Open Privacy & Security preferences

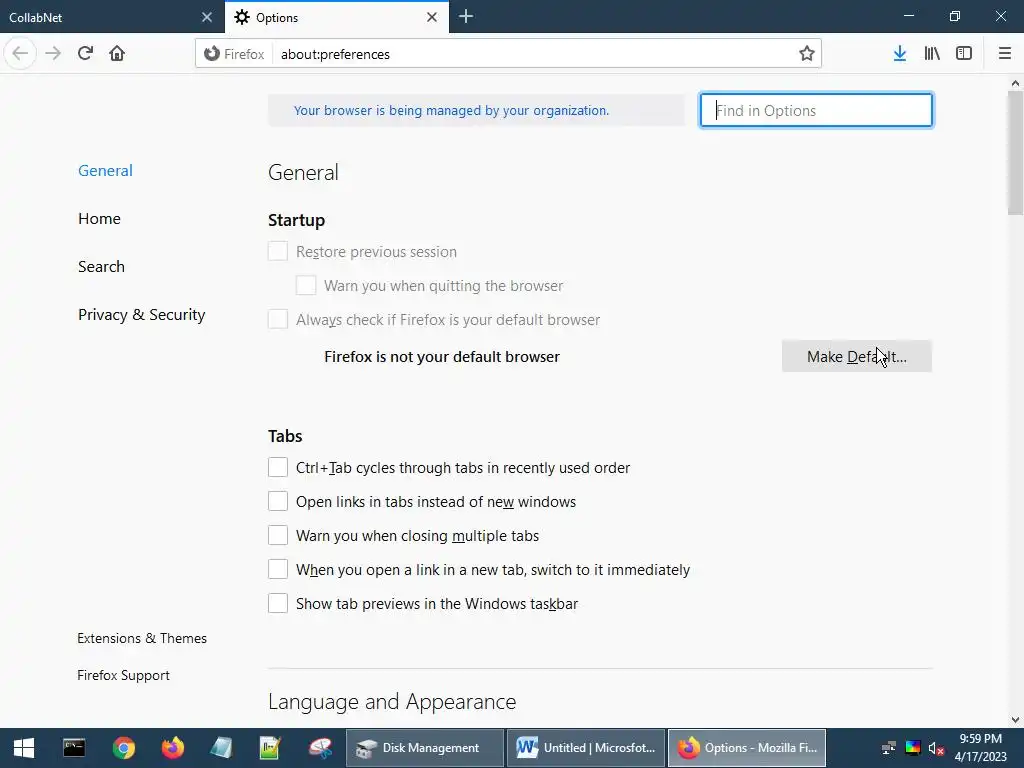tap(142, 315)
